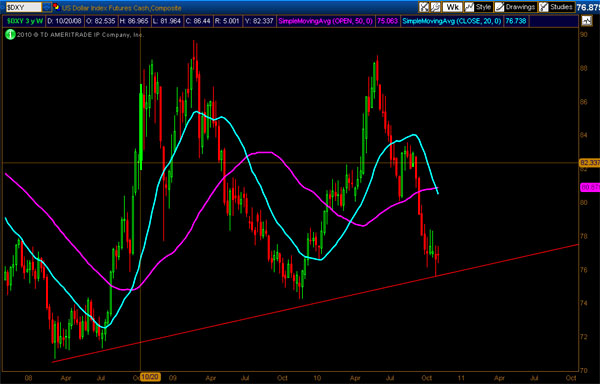
Task: Click the 82.337 crosshair price tag on axis
Action: [589, 163]
